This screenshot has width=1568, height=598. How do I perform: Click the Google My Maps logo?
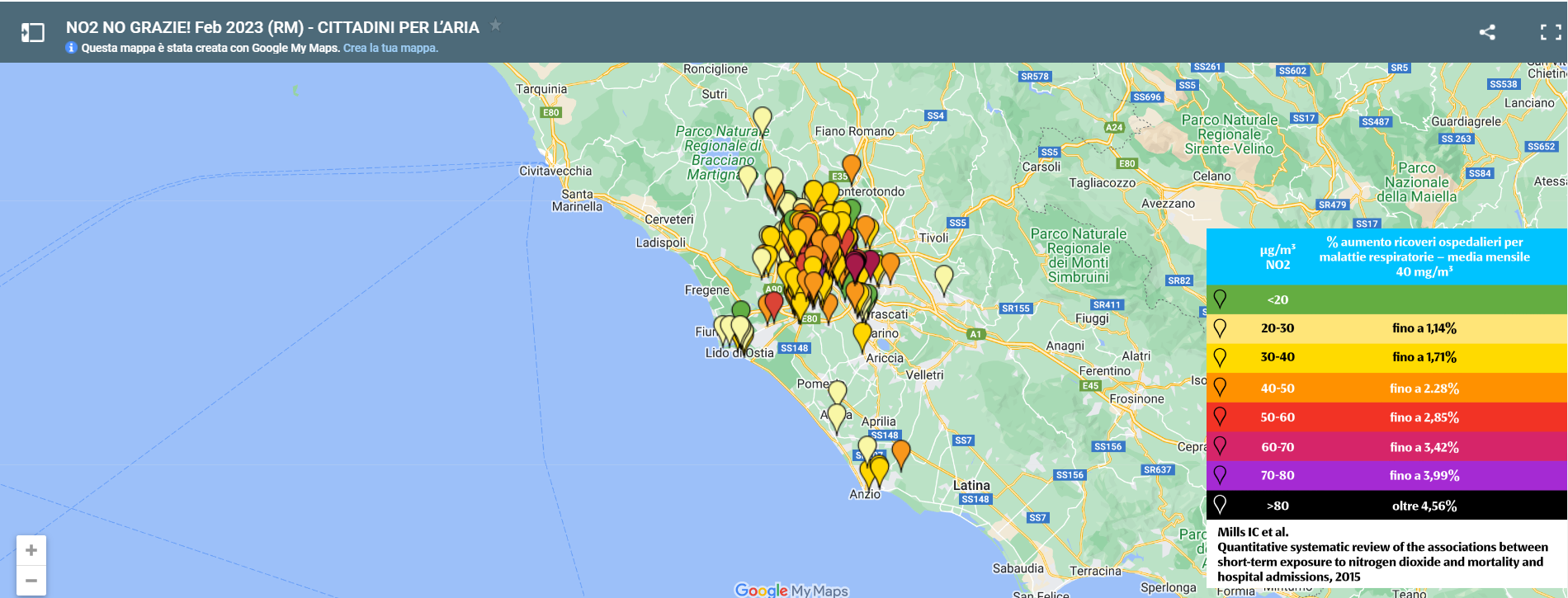[x=791, y=590]
